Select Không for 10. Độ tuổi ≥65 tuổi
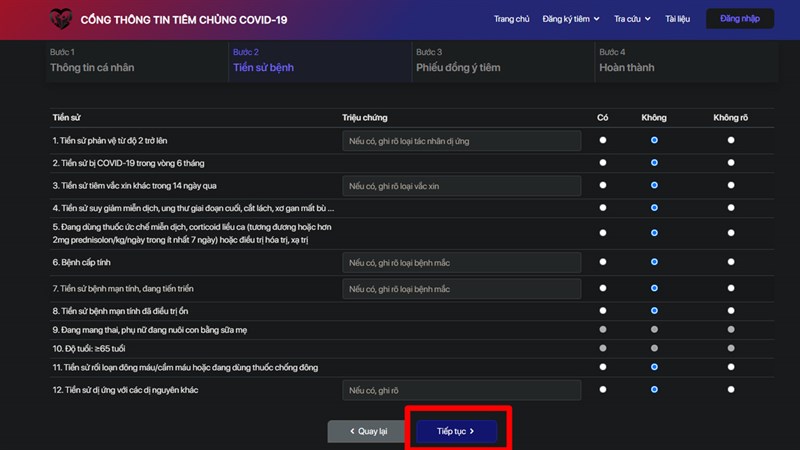 [x=654, y=348]
